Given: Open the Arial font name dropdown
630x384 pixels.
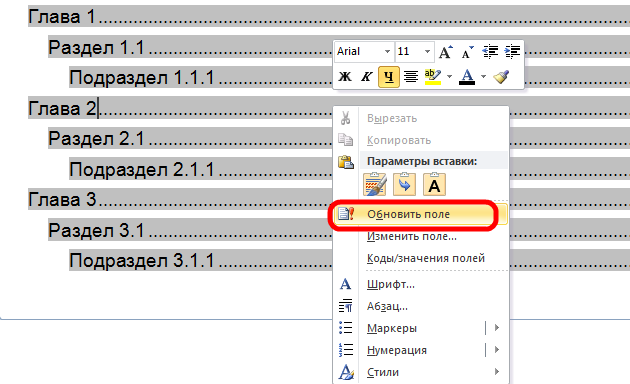Looking at the screenshot, I should pos(387,51).
